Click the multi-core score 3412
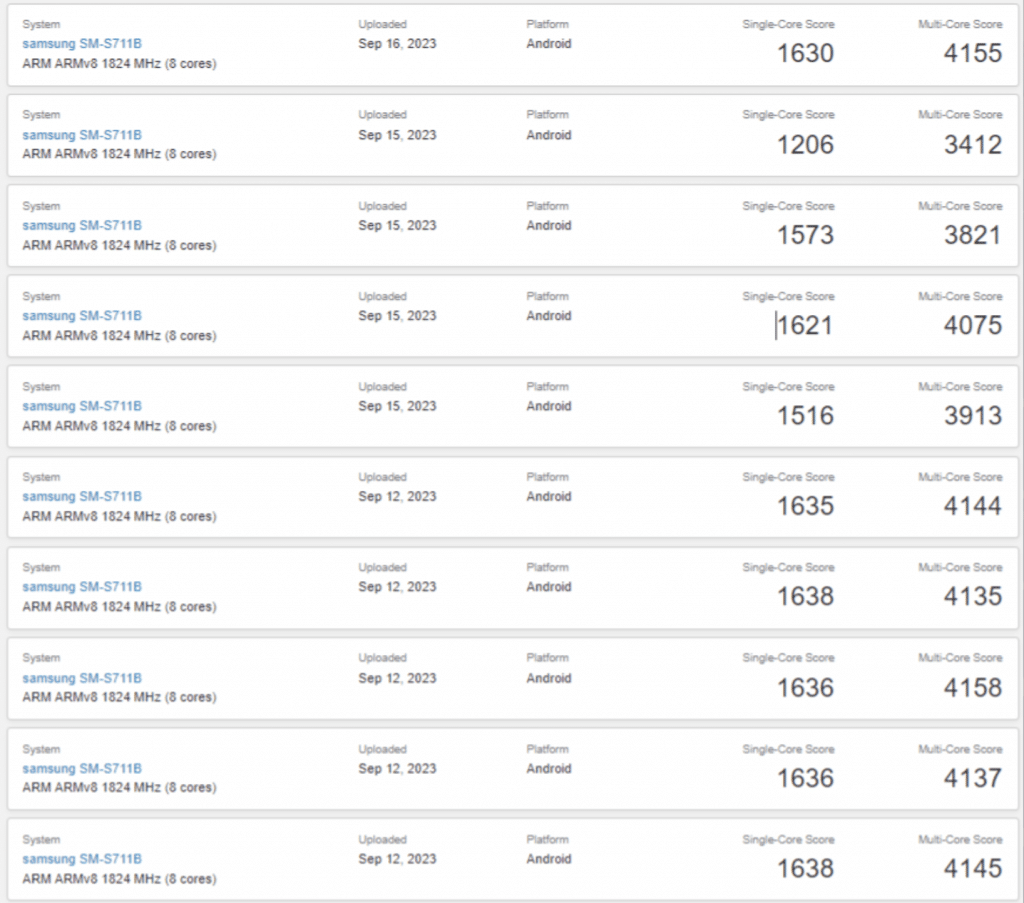Screen dimensions: 1024x903 [x=972, y=144]
